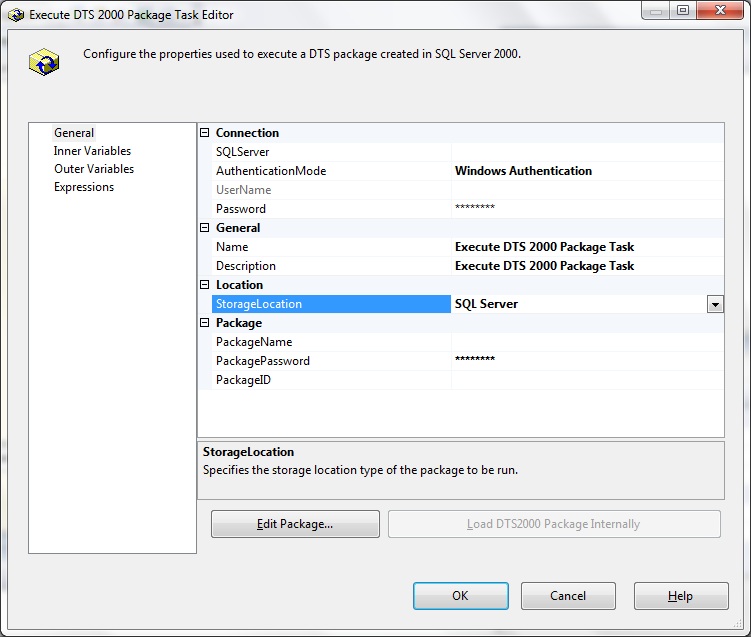Select the UserName property row
Screen dimensions: 751x637
click(x=467, y=190)
